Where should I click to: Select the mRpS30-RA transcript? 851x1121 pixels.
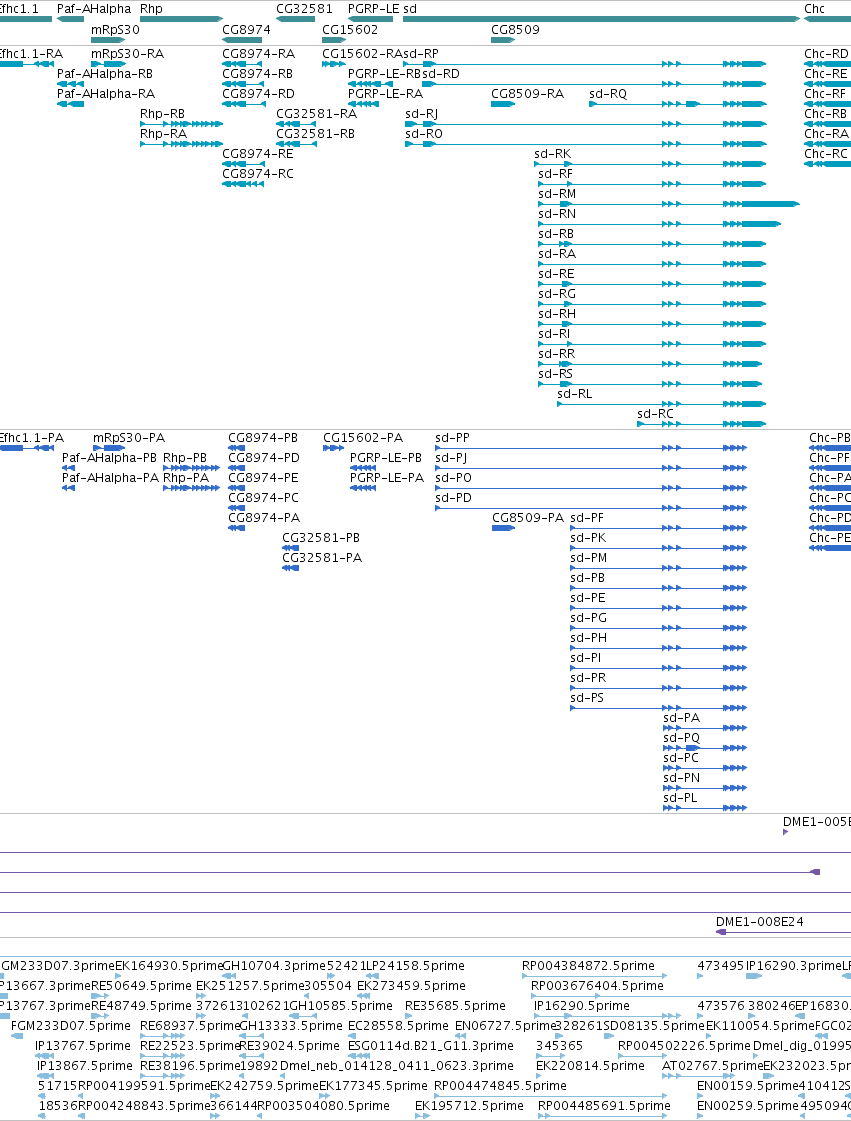click(x=108, y=64)
